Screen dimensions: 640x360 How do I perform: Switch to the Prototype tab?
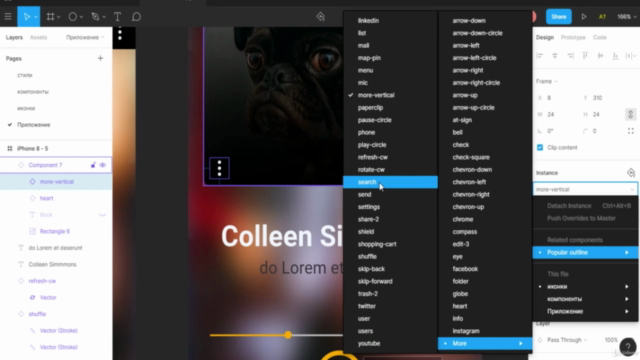pyautogui.click(x=573, y=37)
